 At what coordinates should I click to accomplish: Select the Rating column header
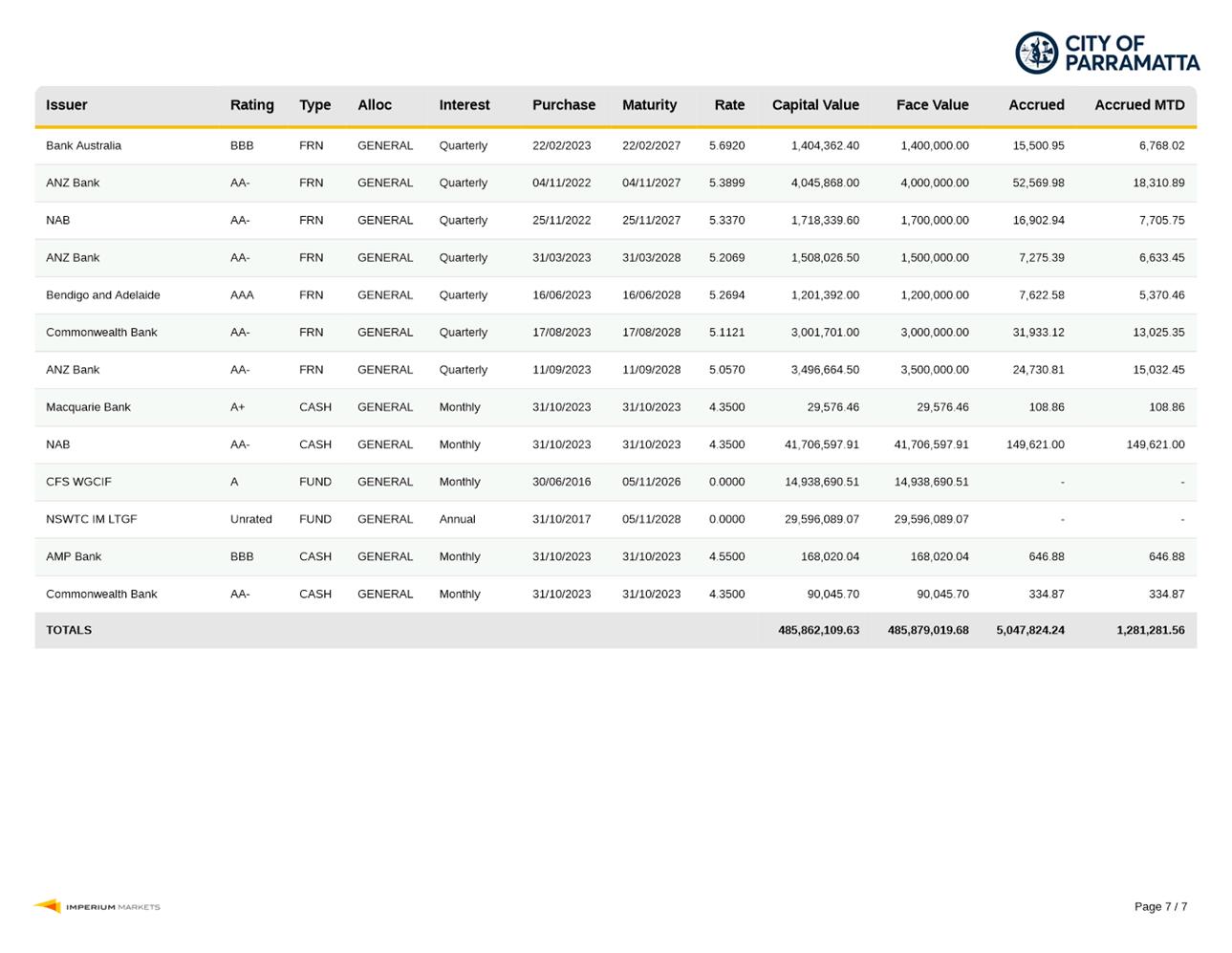click(x=251, y=105)
